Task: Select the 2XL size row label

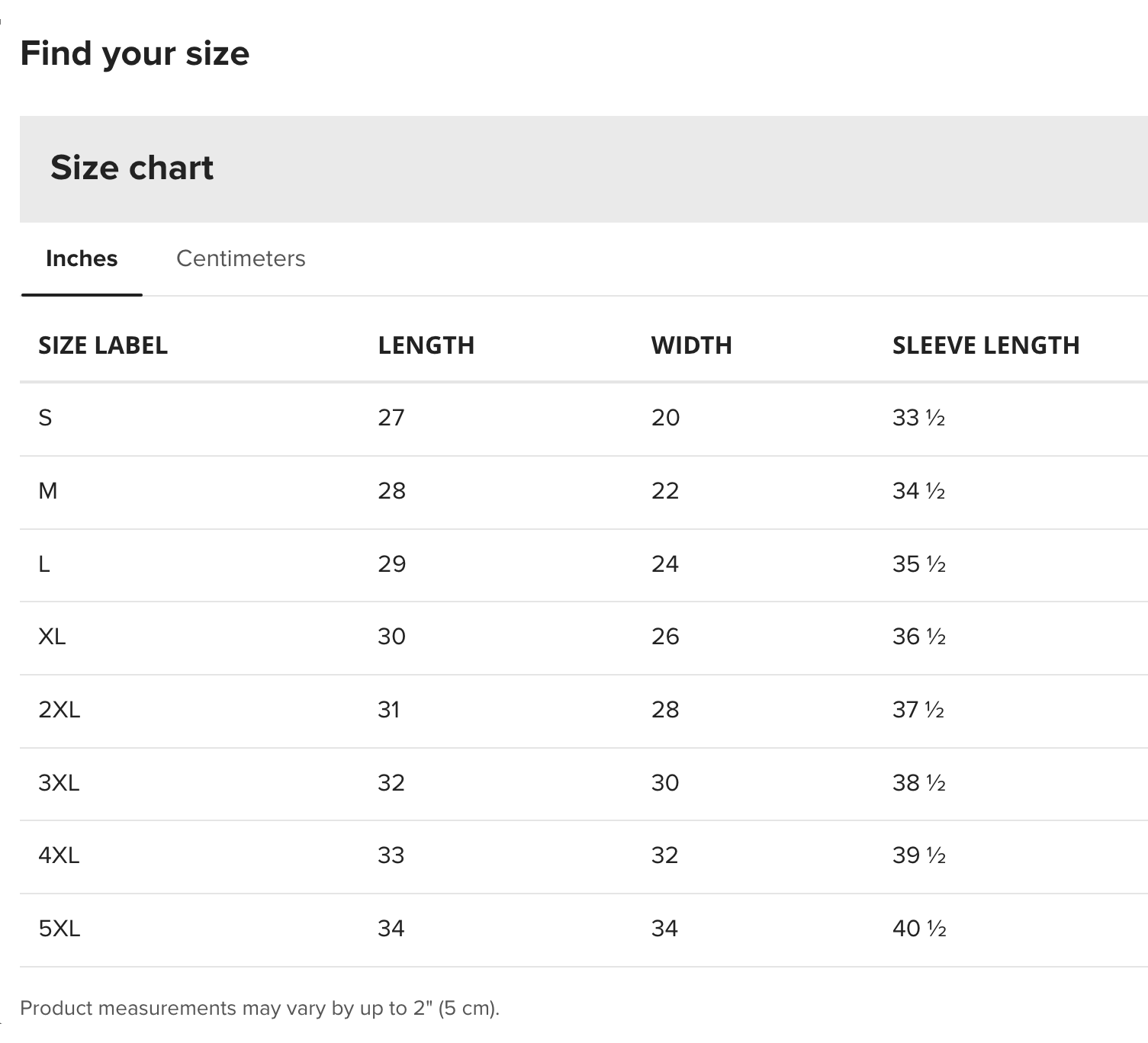Action: click(59, 710)
